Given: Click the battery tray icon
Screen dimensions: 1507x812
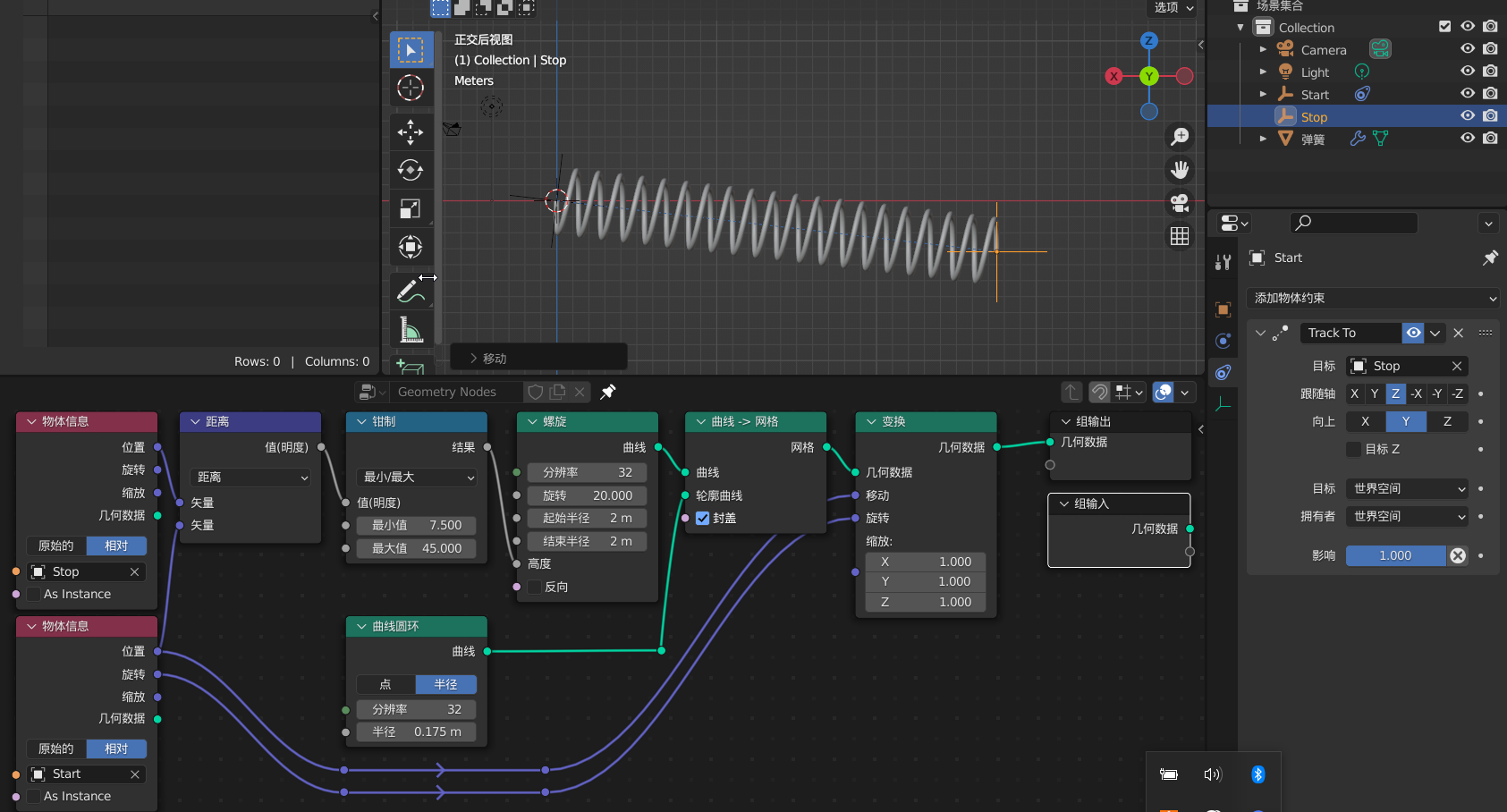Looking at the screenshot, I should [x=1169, y=774].
